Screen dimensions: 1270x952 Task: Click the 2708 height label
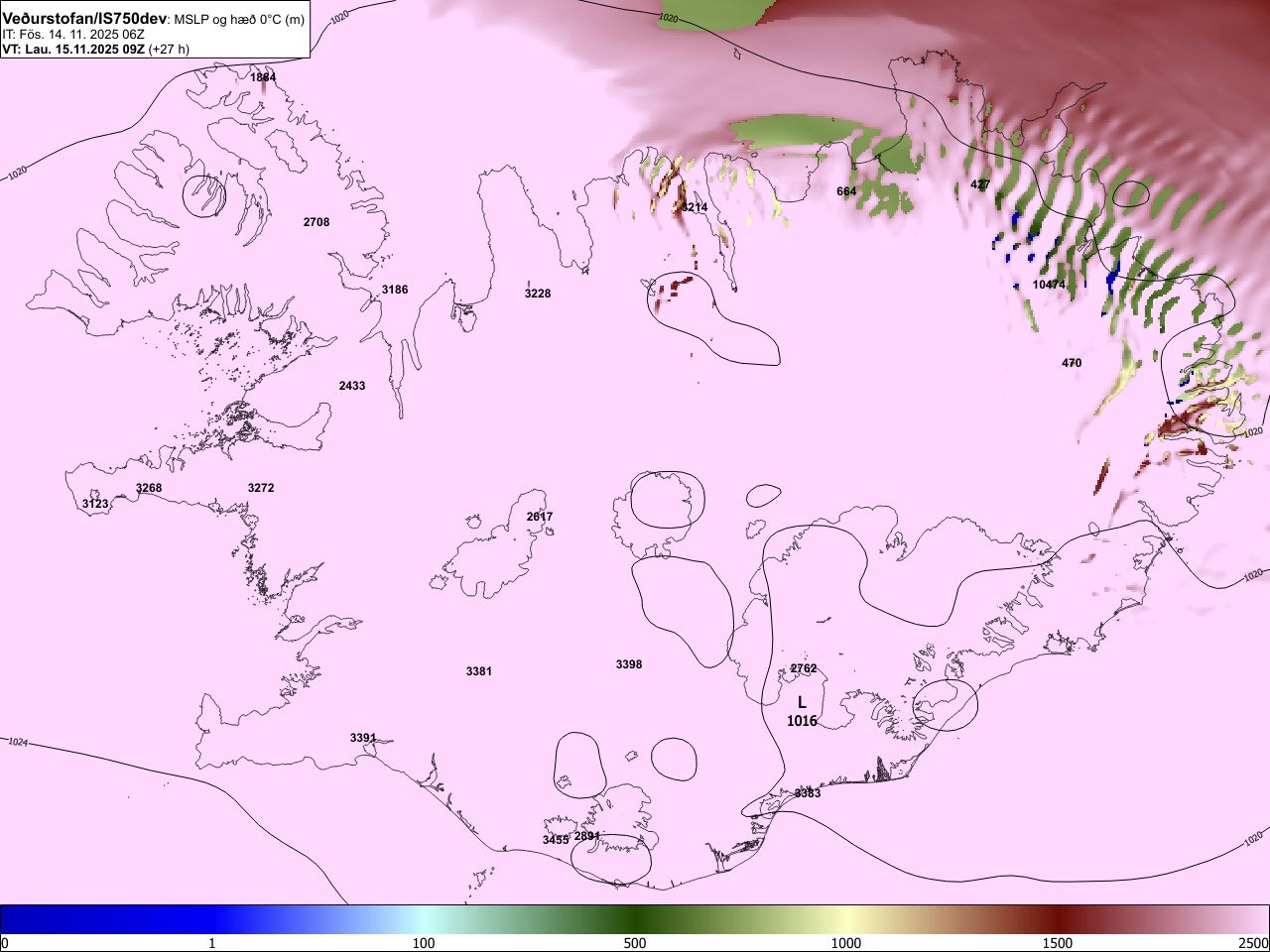tap(317, 222)
